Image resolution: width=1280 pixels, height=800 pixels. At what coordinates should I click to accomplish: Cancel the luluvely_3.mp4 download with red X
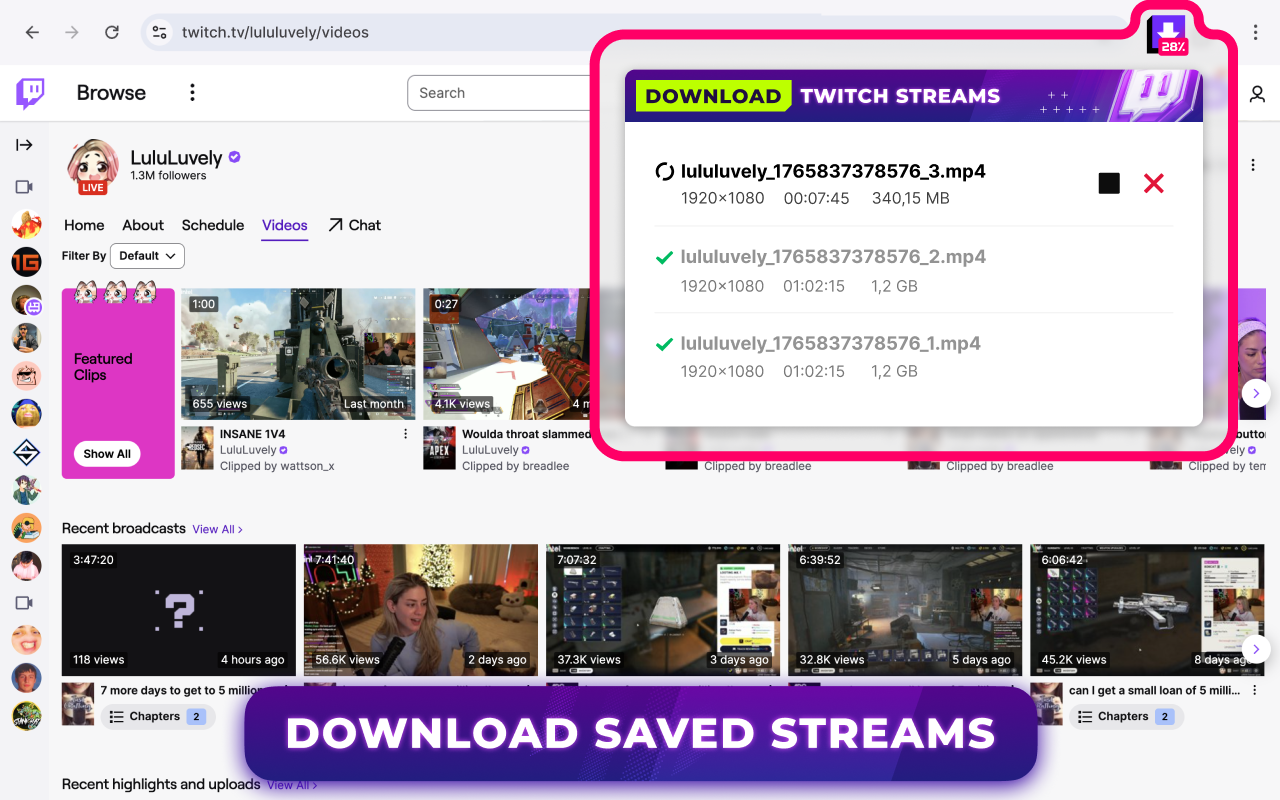pyautogui.click(x=1154, y=183)
